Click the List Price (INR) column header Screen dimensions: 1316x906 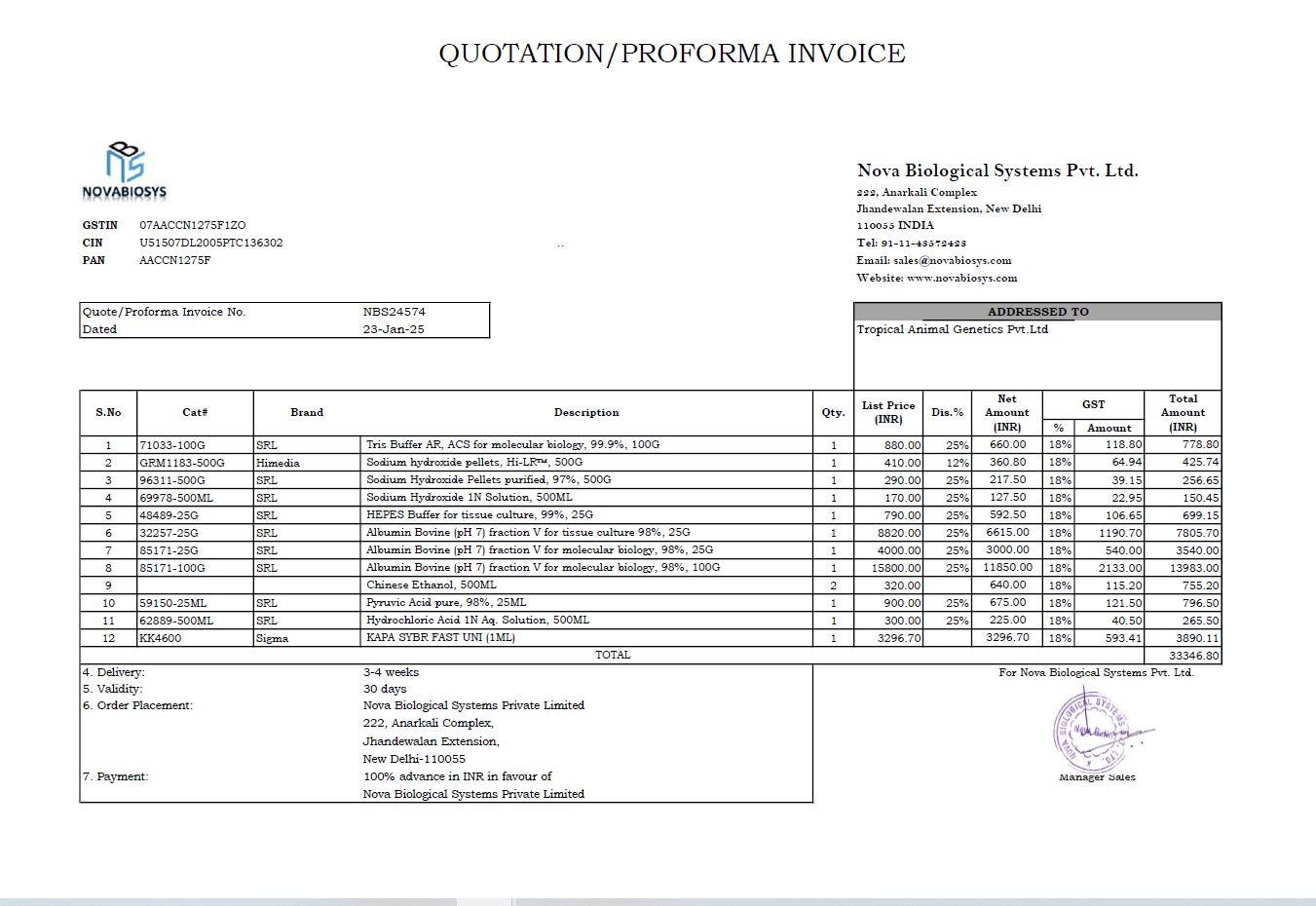pyautogui.click(x=888, y=412)
